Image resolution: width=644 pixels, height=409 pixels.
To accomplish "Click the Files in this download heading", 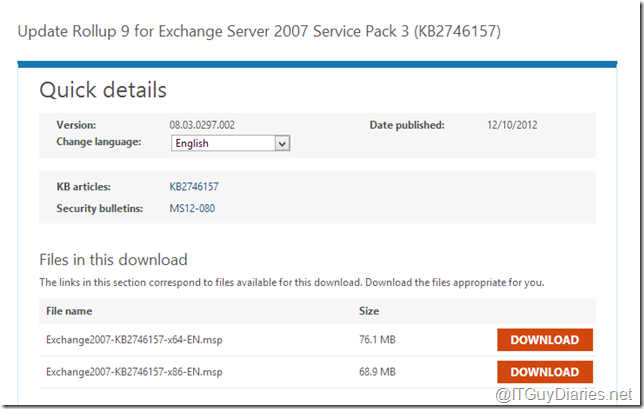I will pyautogui.click(x=113, y=260).
